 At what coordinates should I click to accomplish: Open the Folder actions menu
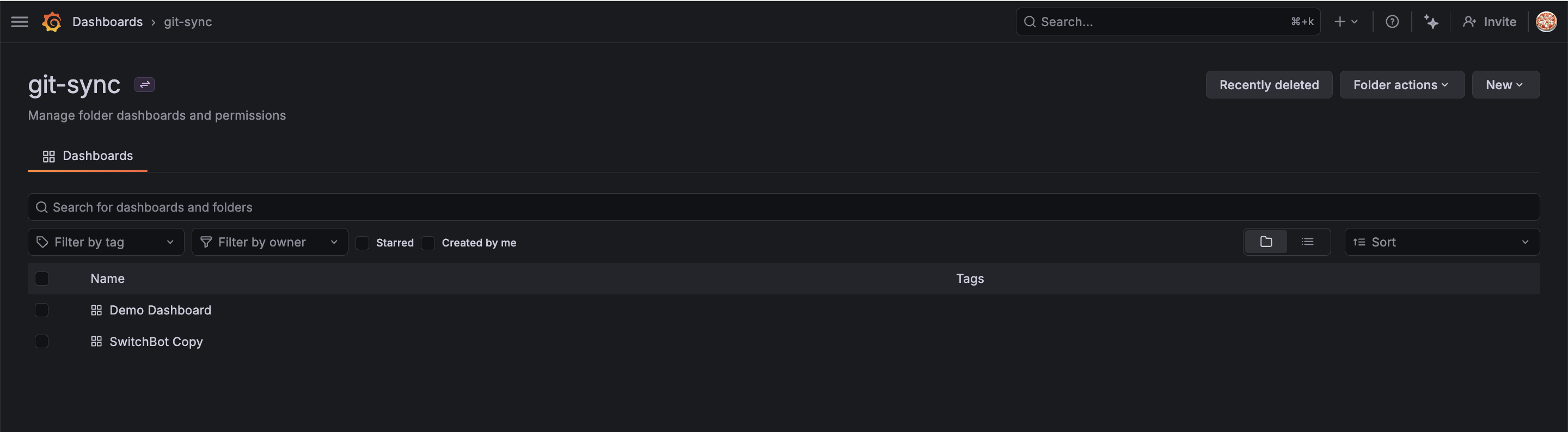click(1401, 85)
